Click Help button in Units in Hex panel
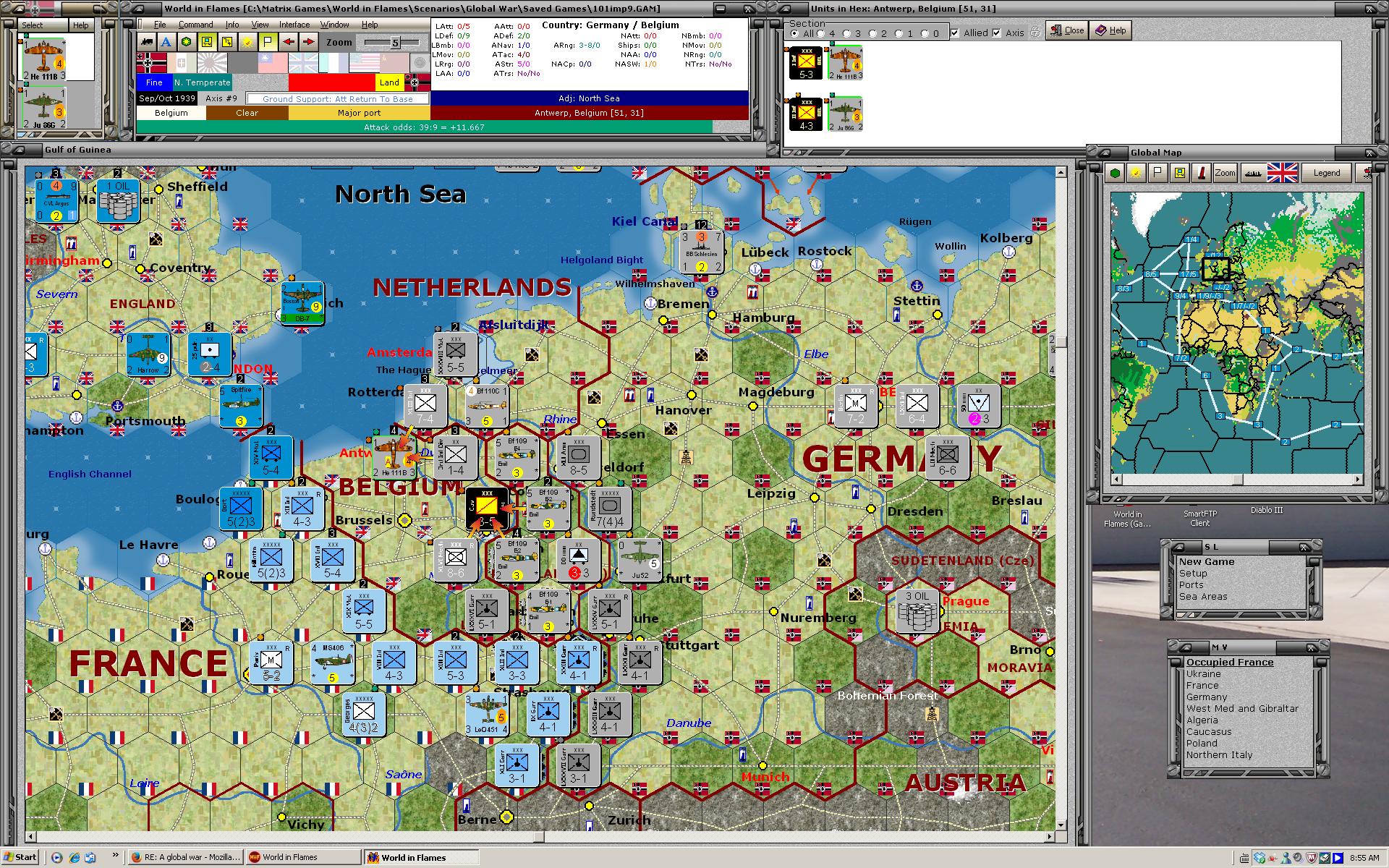 tap(1110, 30)
